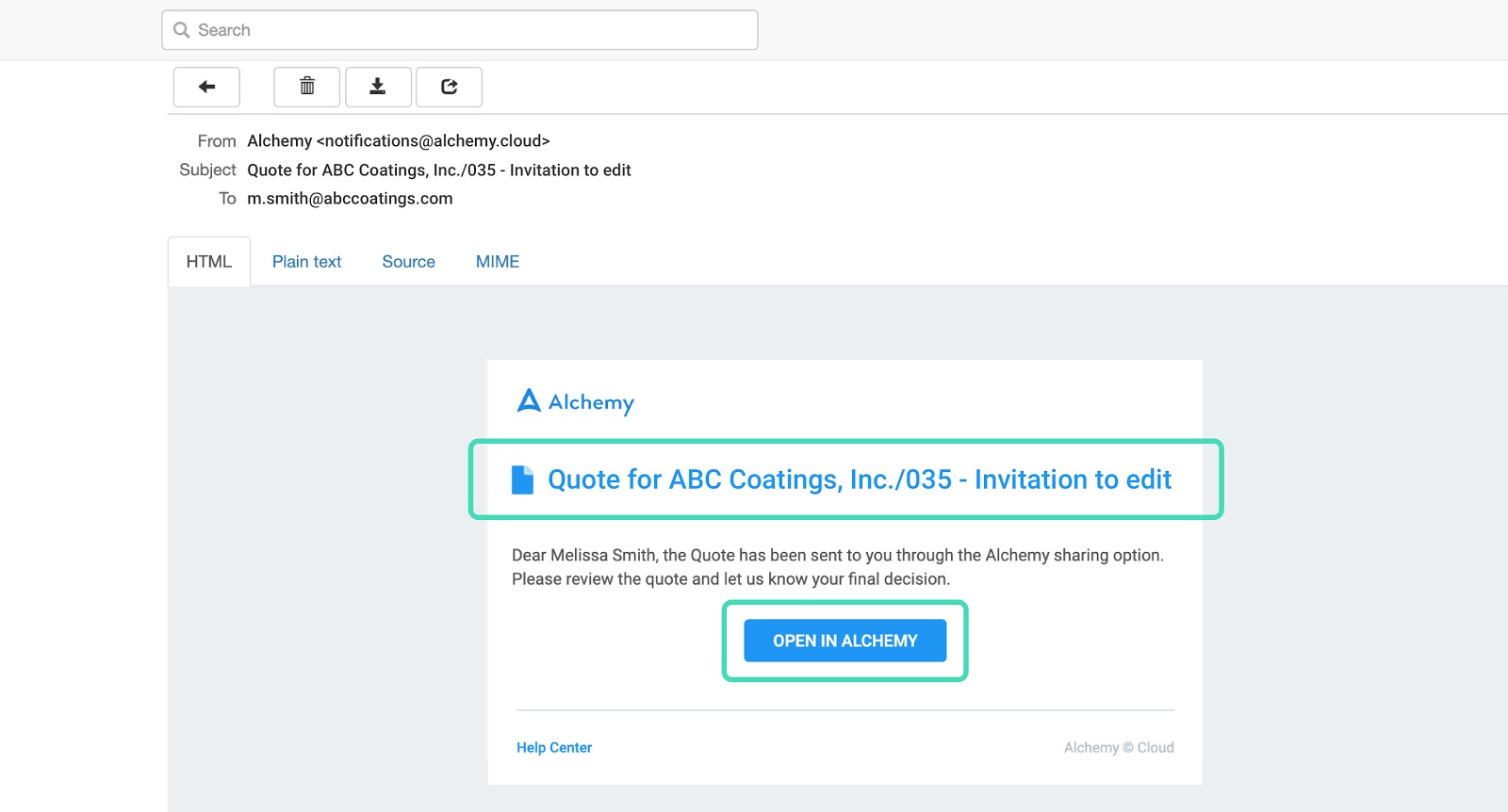The width and height of the screenshot is (1508, 812).
Task: Click the subject line text in the header
Action: pos(439,171)
